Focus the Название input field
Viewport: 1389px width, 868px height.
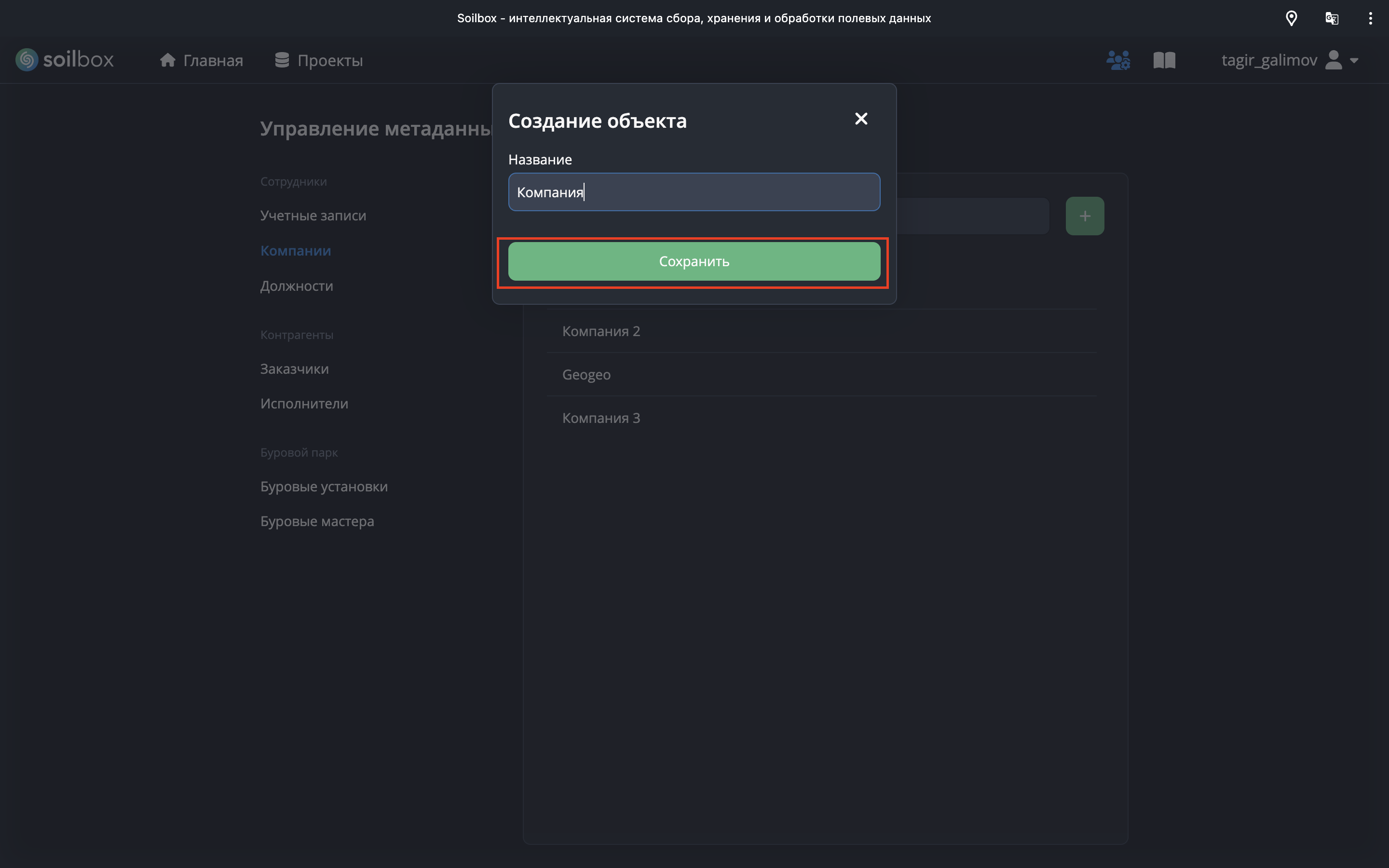tap(694, 192)
